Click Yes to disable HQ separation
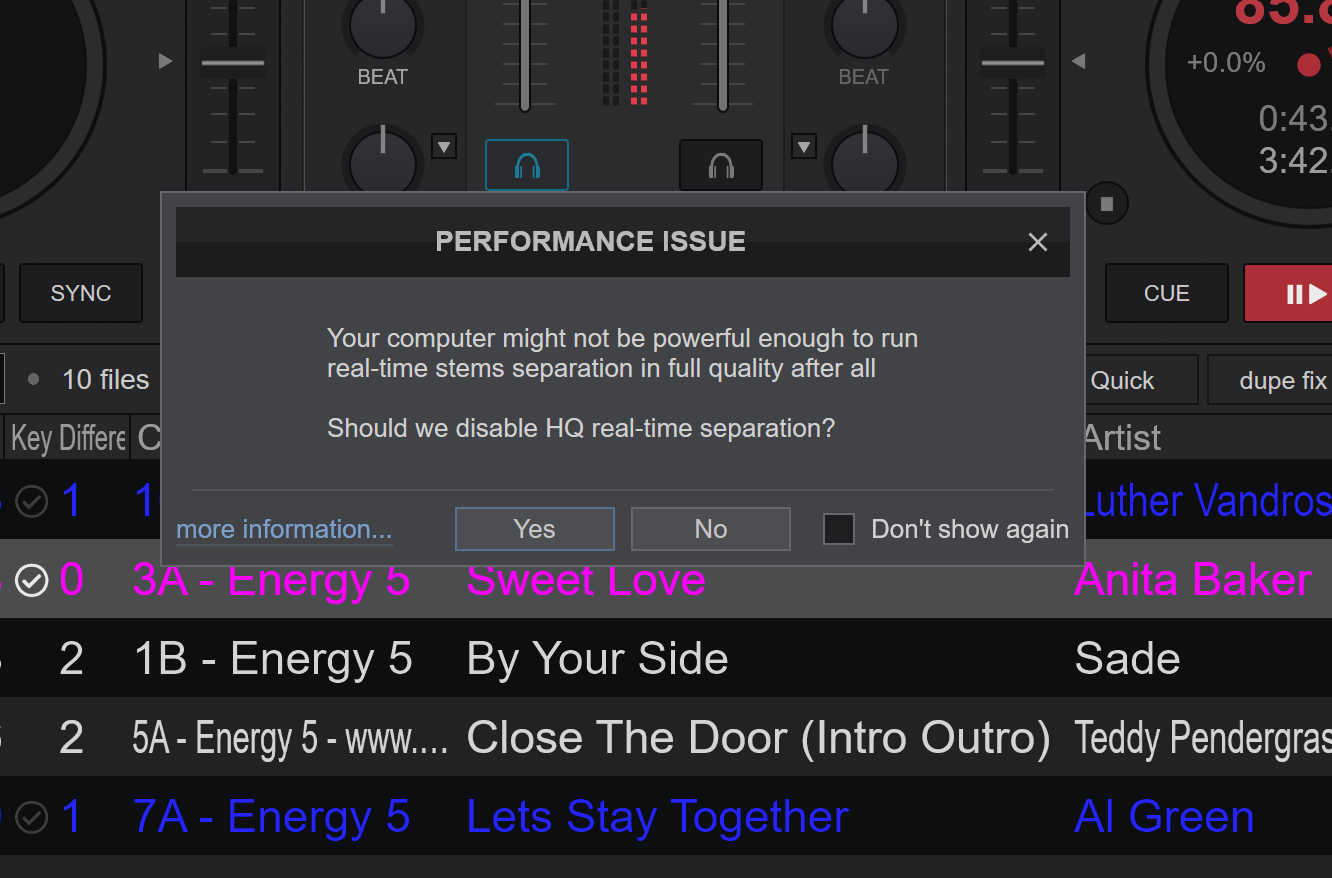 [534, 529]
